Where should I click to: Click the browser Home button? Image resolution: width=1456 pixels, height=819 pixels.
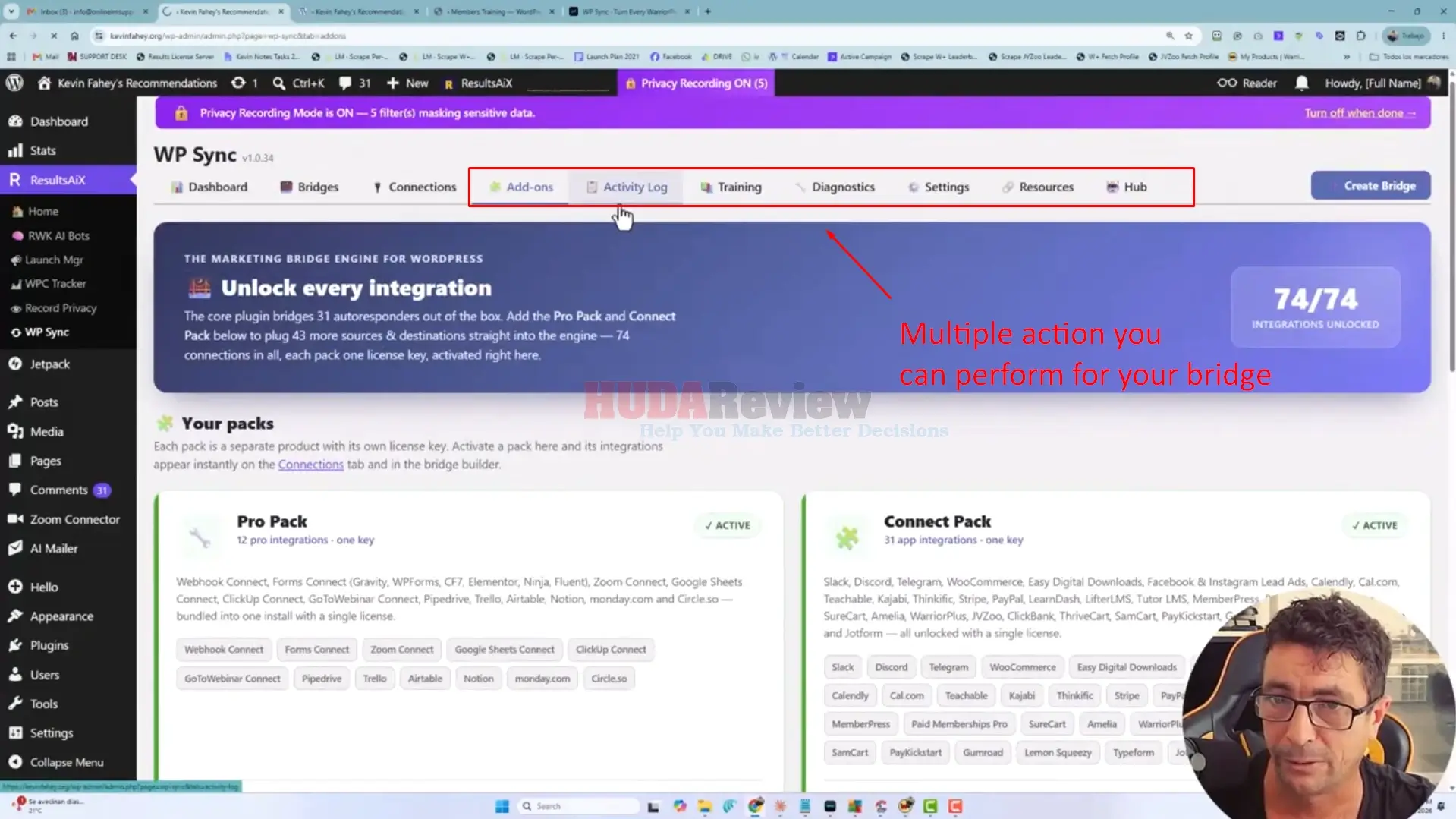(x=74, y=36)
